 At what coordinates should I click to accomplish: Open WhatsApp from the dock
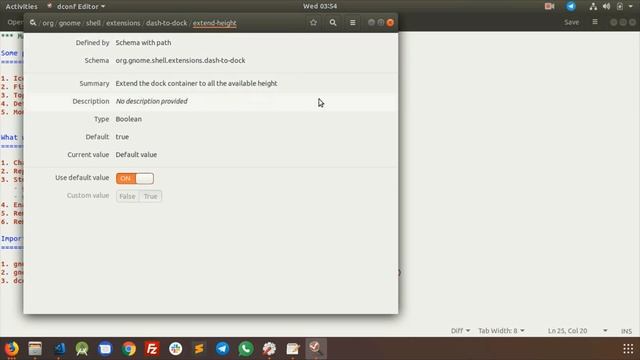tap(246, 349)
